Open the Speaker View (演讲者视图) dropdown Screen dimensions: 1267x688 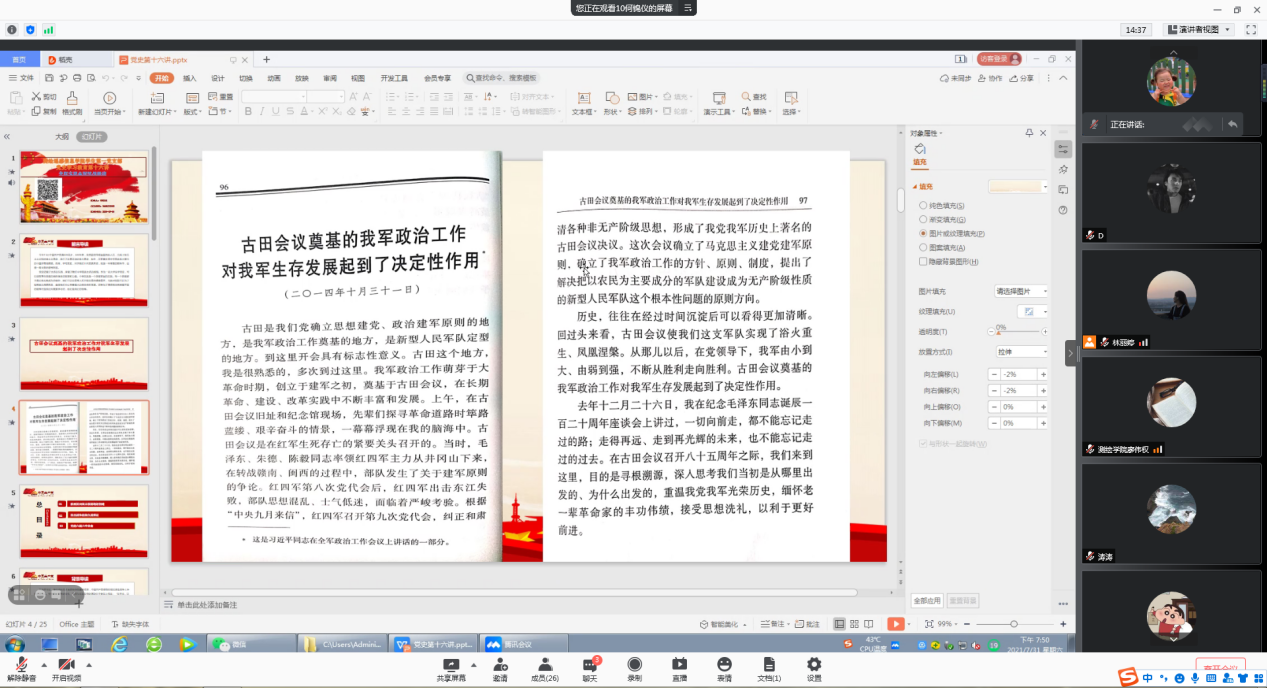(1201, 30)
